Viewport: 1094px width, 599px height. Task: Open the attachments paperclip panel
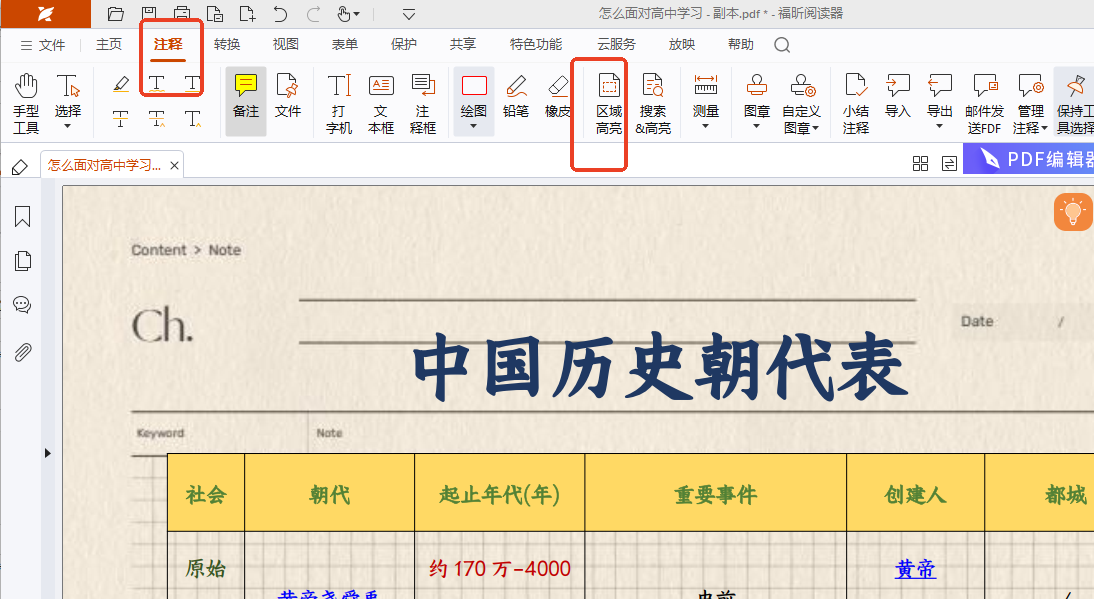pos(22,351)
